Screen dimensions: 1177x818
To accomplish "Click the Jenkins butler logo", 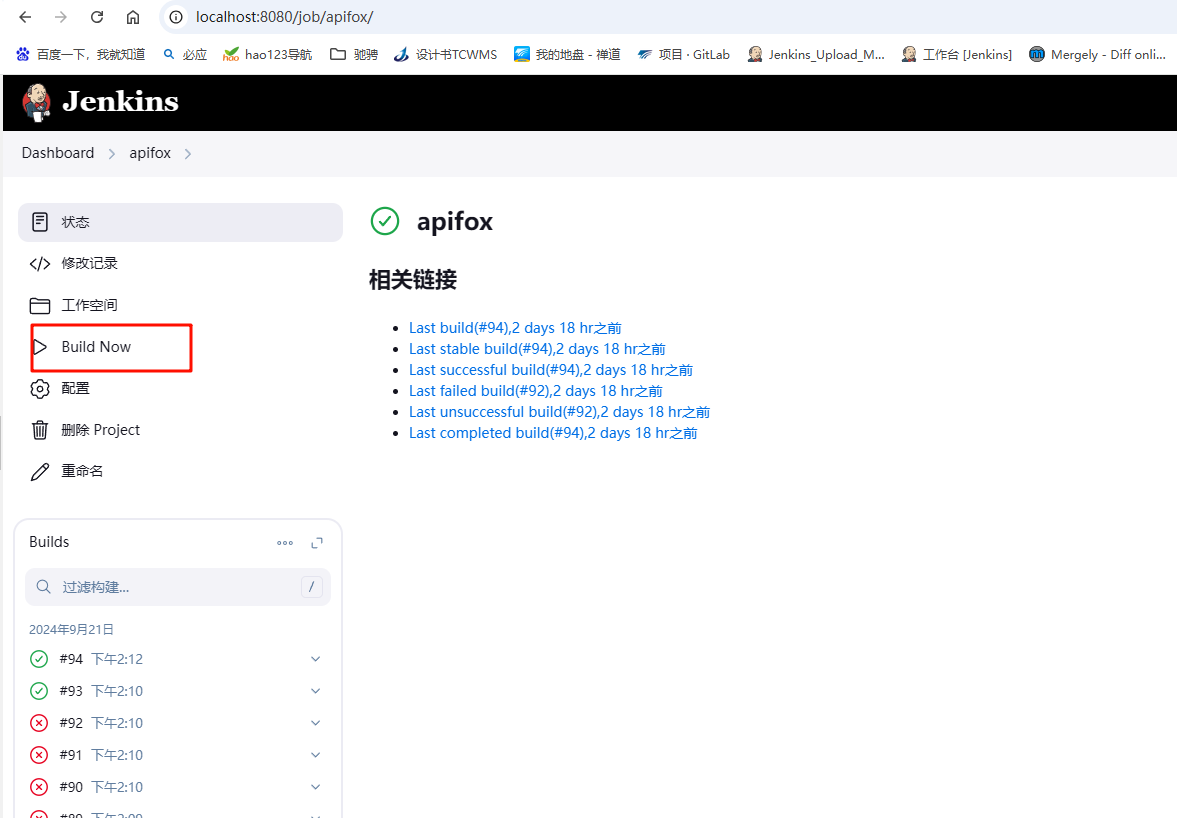I will point(36,102).
